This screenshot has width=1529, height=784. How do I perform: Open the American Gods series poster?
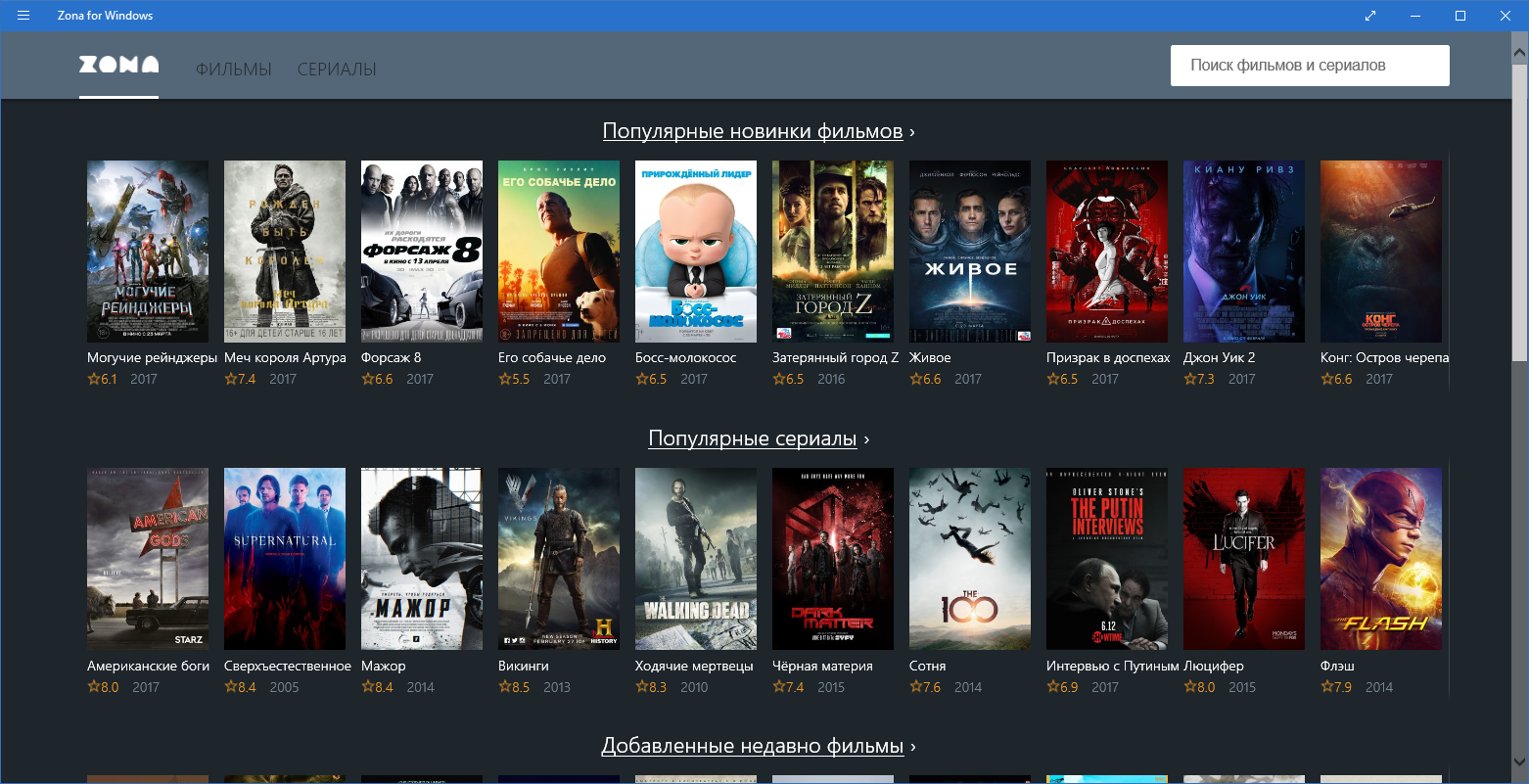click(x=148, y=559)
